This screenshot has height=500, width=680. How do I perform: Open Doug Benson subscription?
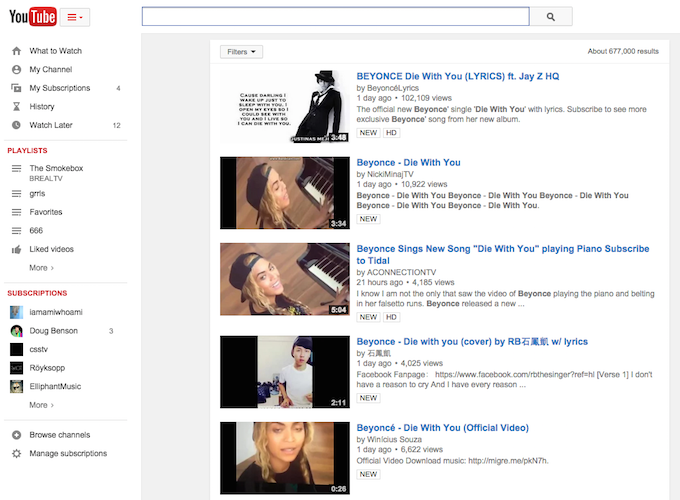[52, 330]
